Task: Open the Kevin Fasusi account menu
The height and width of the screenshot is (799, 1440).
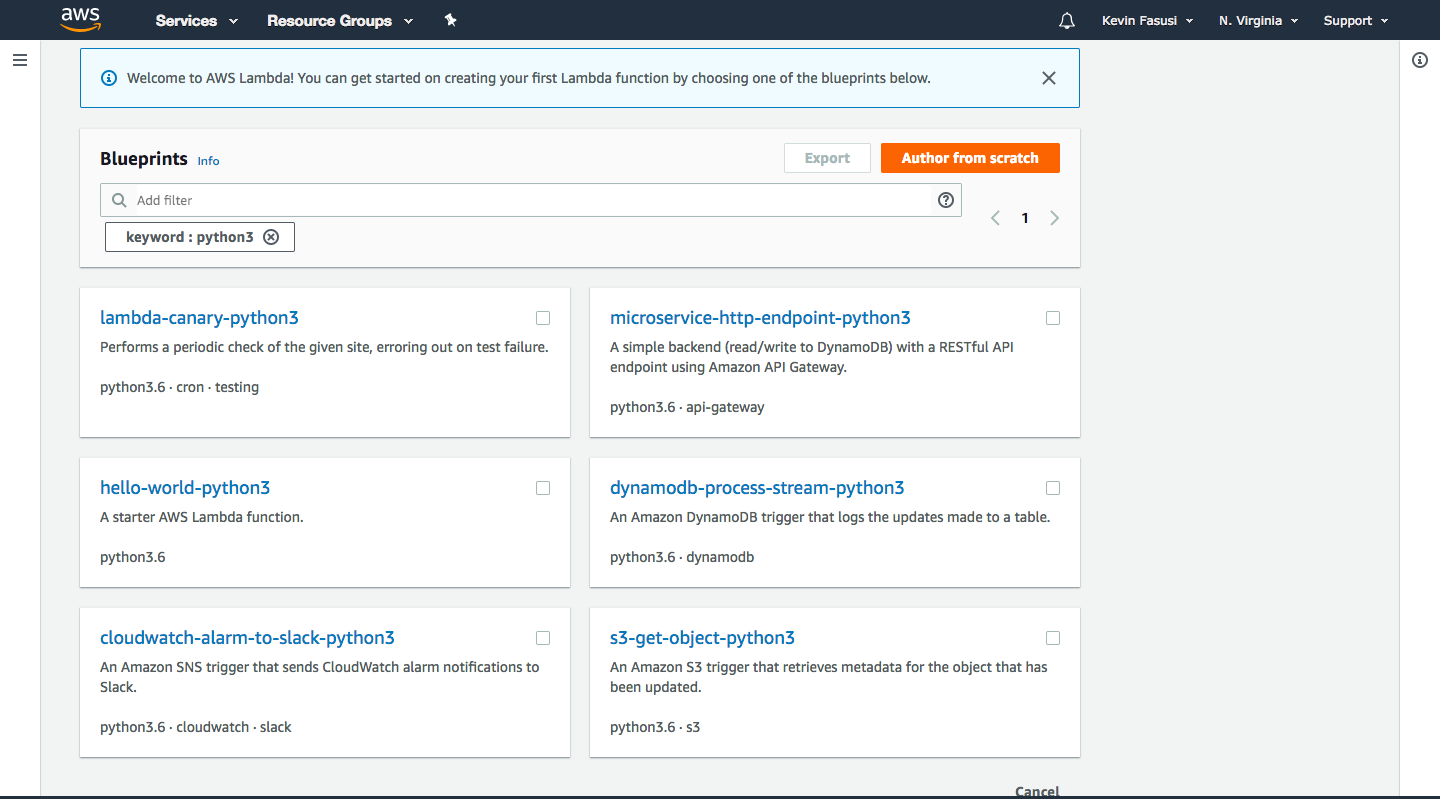Action: coord(1147,20)
